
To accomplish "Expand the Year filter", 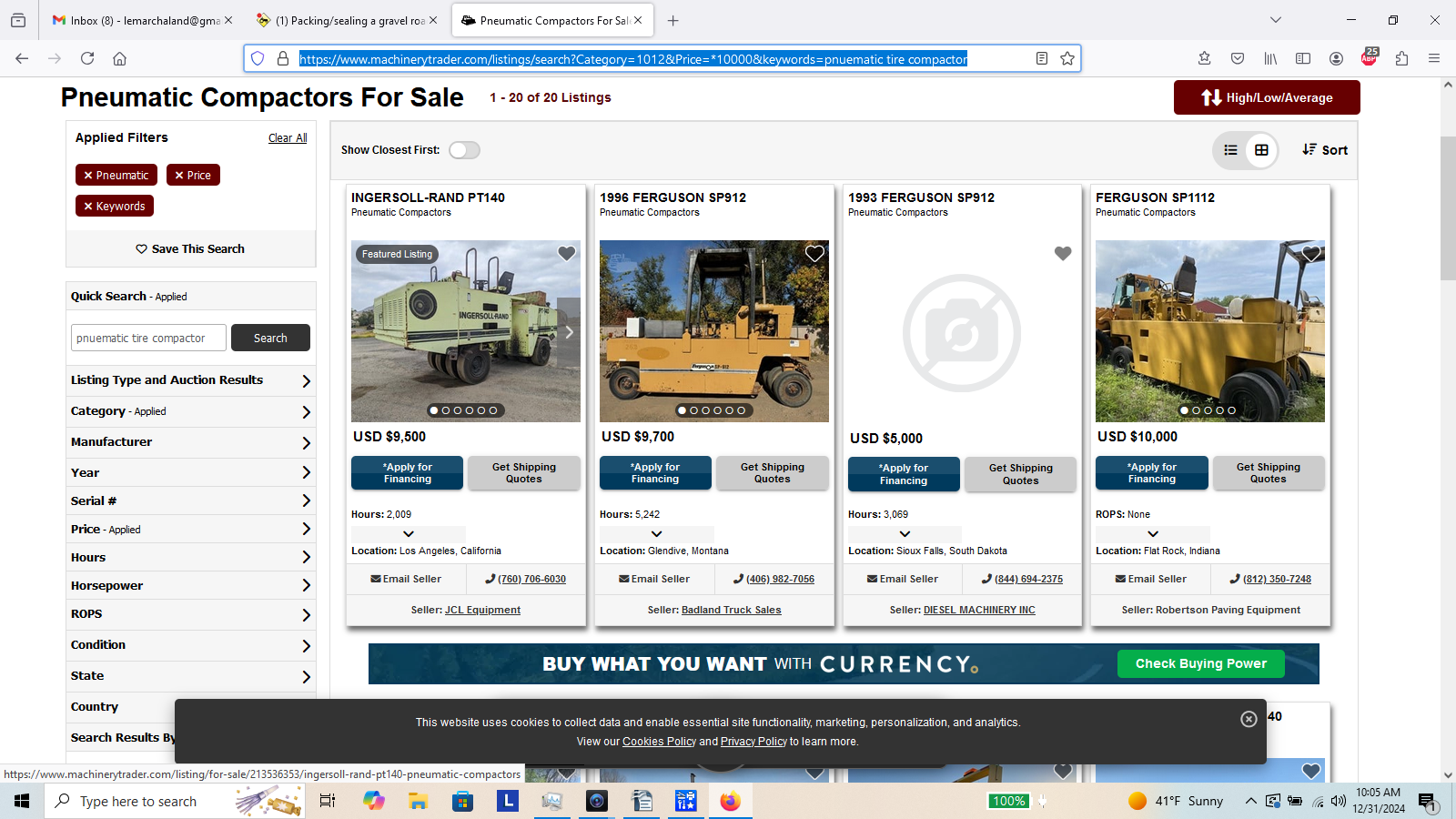I will click(191, 472).
